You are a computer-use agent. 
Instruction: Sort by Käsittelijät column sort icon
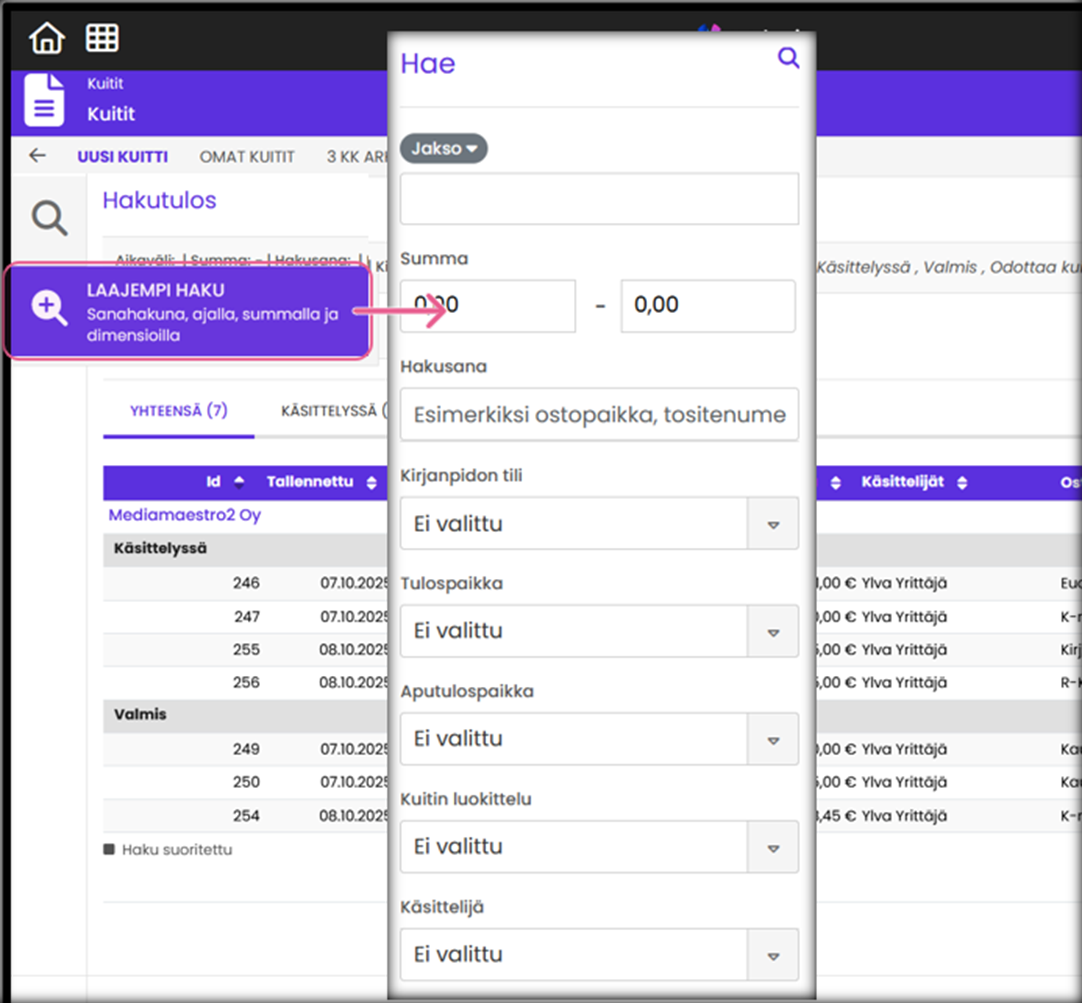tap(962, 483)
